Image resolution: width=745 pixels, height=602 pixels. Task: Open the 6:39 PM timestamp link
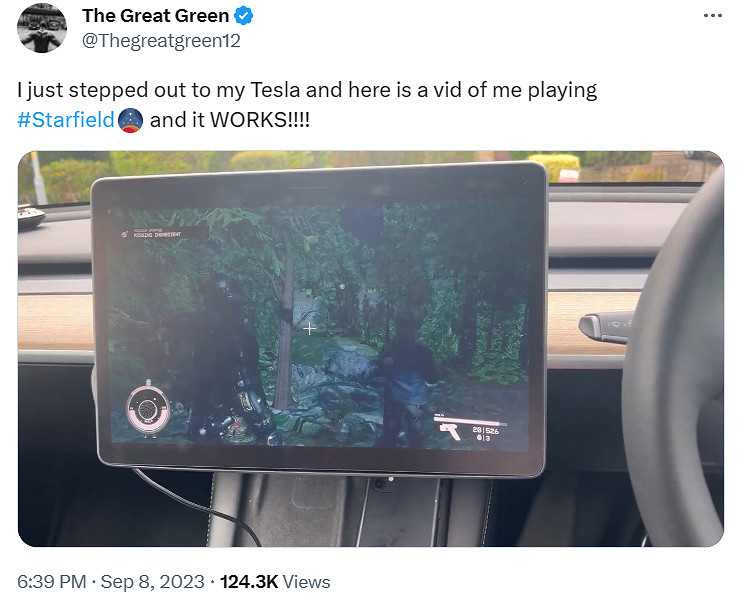pos(52,582)
